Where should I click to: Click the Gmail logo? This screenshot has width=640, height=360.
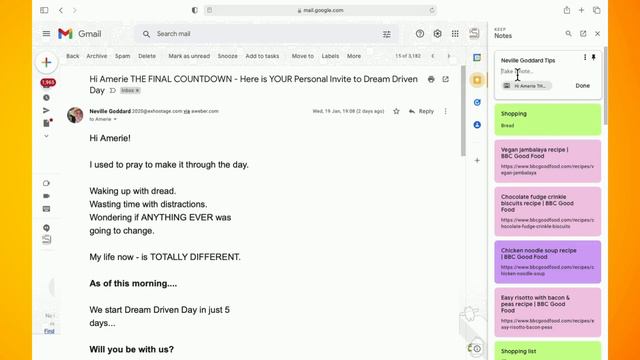click(80, 34)
